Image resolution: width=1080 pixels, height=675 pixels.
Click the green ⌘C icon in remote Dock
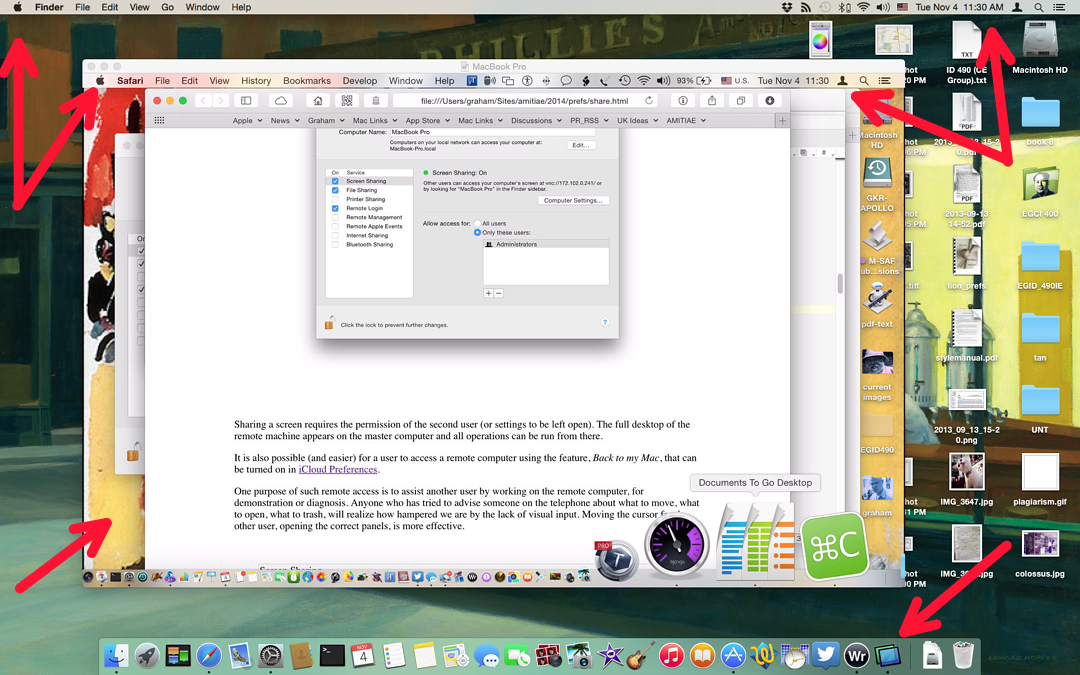[834, 546]
